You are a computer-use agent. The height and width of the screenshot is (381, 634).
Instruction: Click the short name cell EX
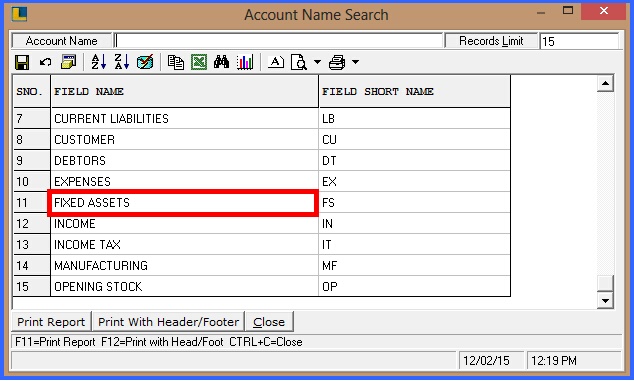(x=414, y=182)
